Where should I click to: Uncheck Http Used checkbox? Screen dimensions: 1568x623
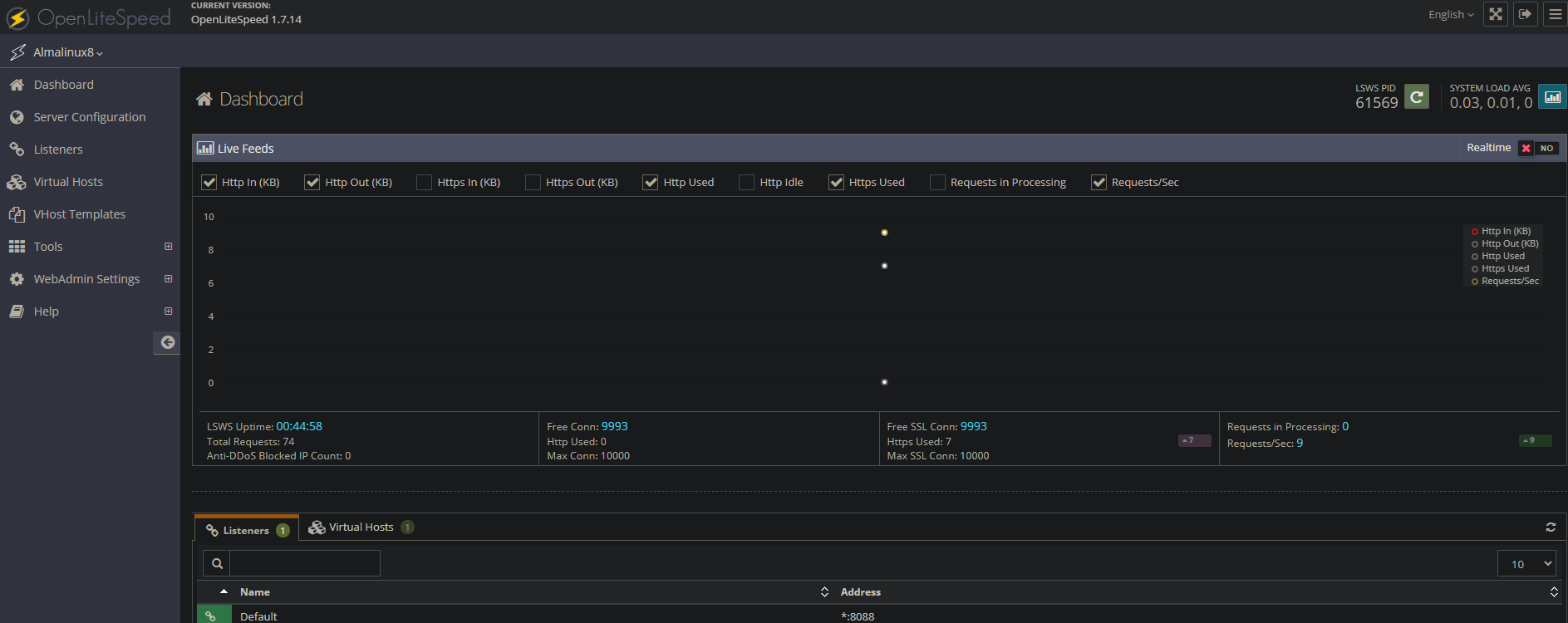tap(651, 183)
